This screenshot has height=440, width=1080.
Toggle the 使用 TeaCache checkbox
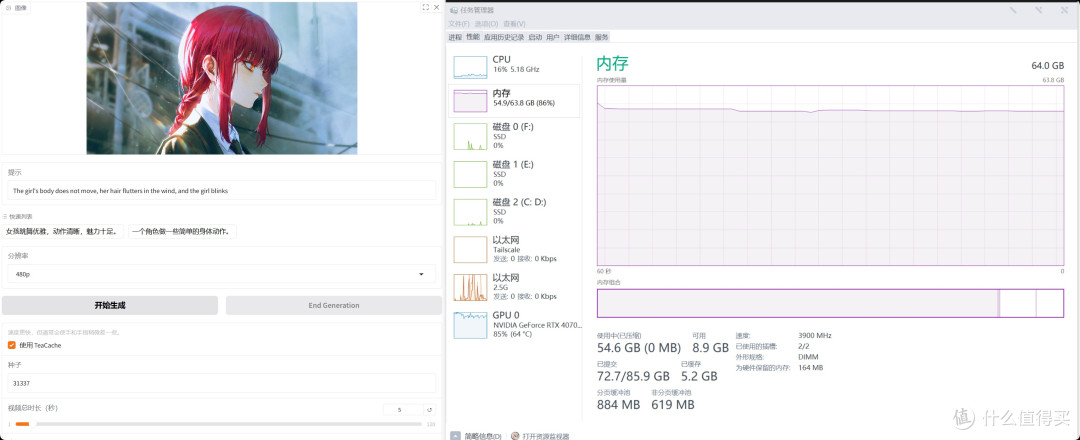coord(12,345)
